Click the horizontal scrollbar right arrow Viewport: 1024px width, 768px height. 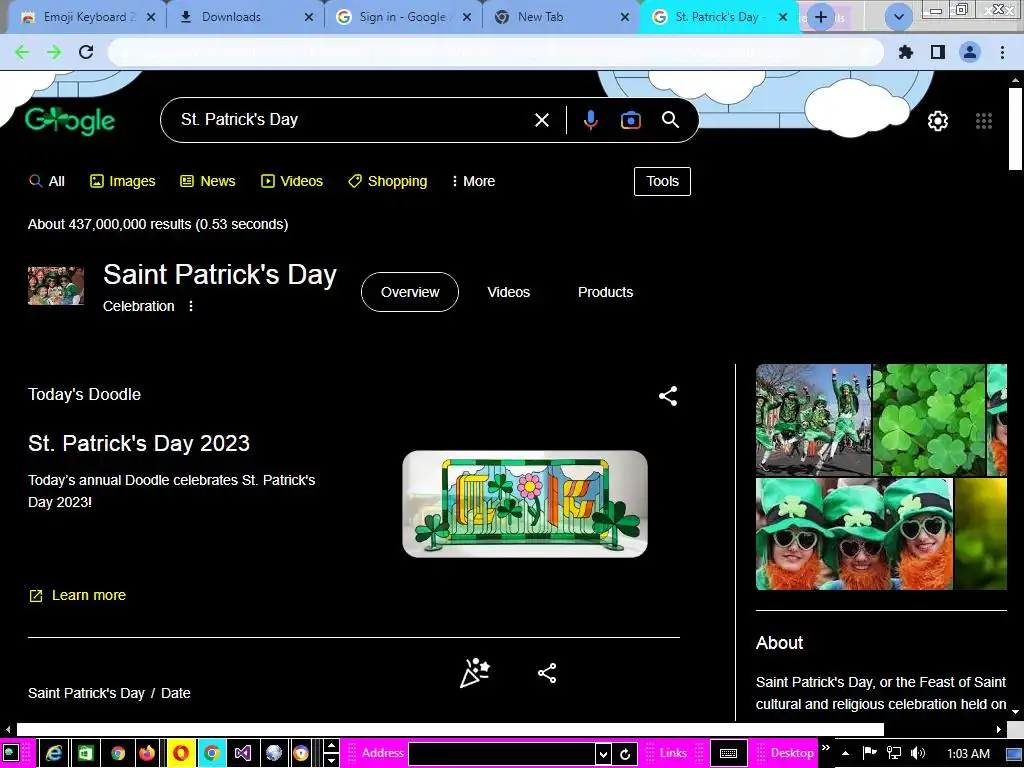[x=999, y=729]
